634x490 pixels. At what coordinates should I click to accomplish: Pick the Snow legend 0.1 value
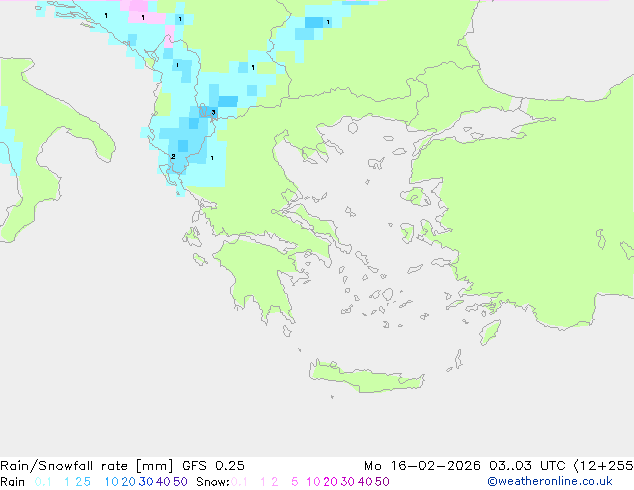[239, 482]
